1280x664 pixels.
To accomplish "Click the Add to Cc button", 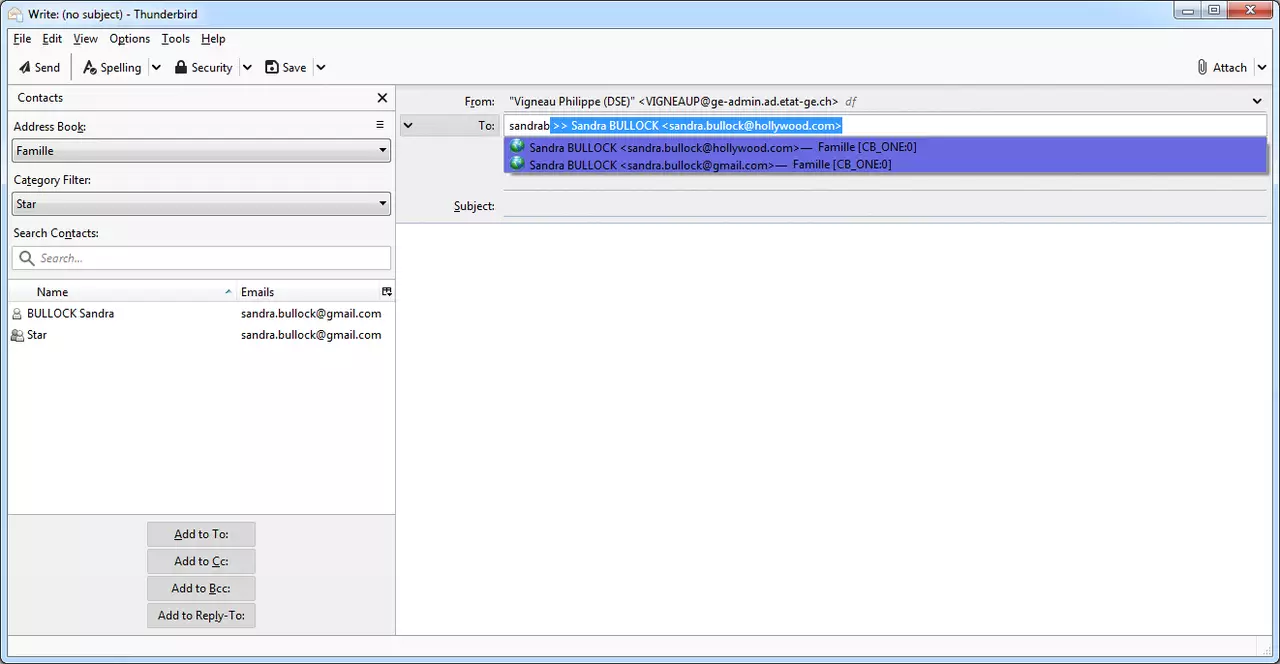I will [201, 561].
